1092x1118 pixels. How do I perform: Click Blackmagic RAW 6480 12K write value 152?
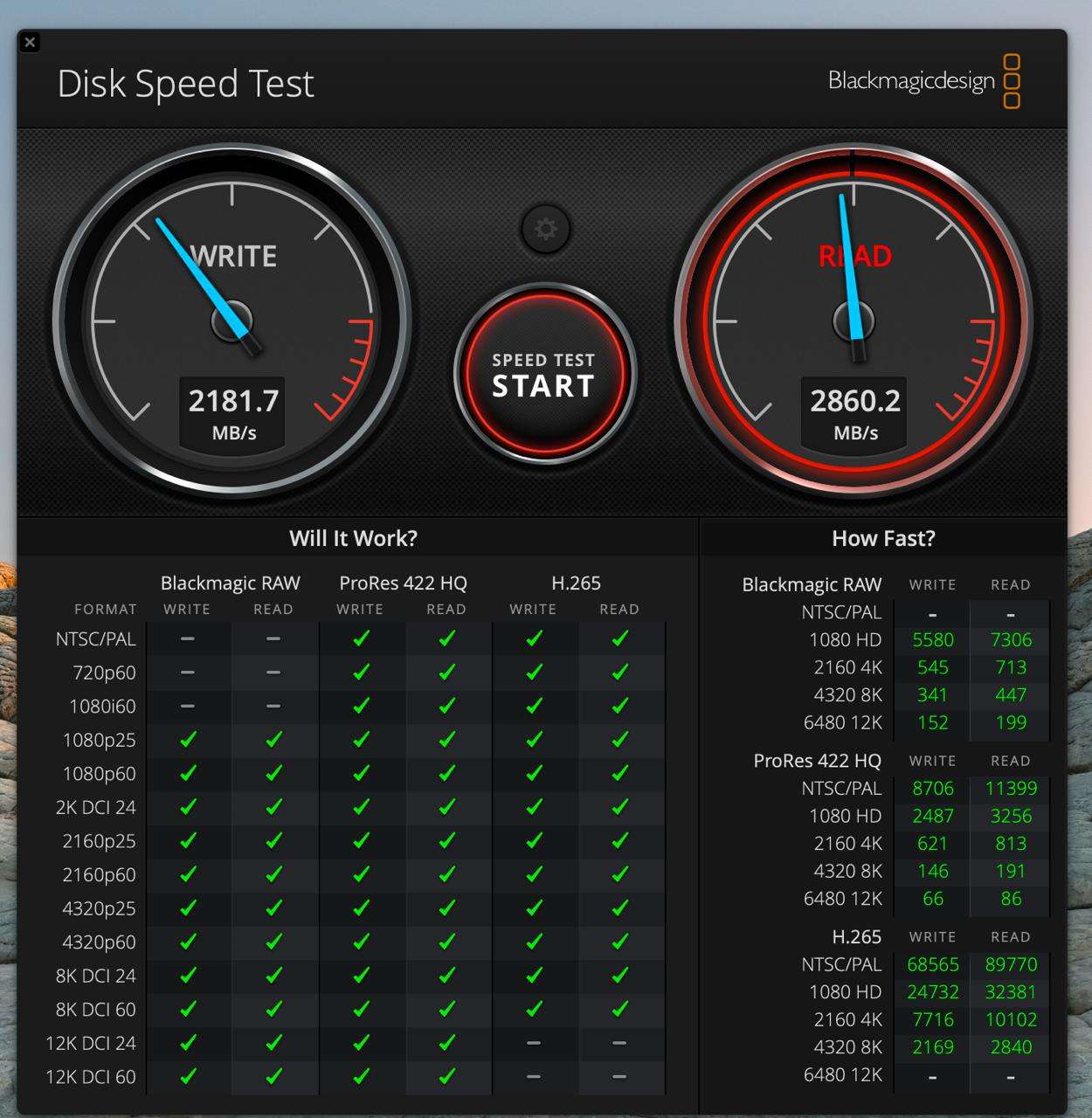(x=932, y=722)
